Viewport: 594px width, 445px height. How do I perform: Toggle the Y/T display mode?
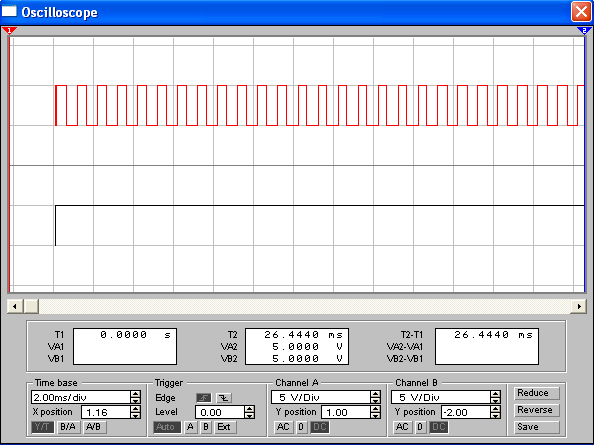(42, 427)
